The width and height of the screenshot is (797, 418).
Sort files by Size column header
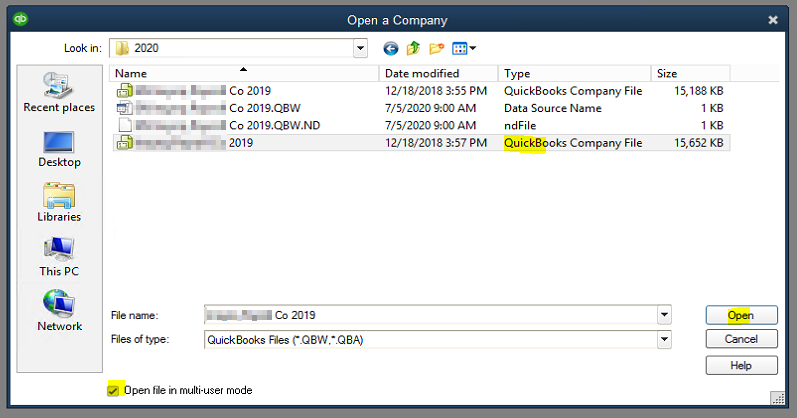tap(691, 73)
